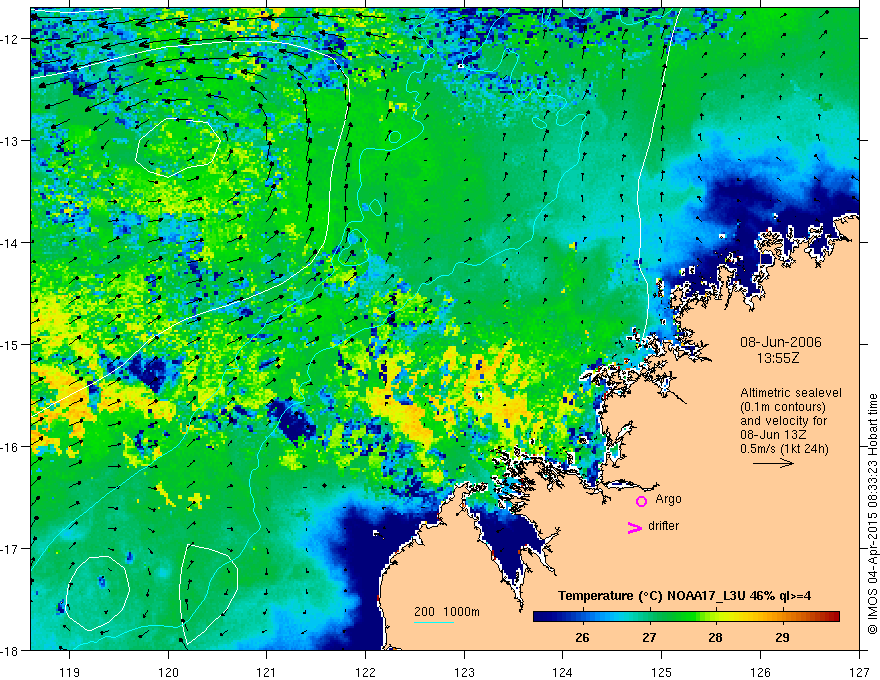Click the '200 1000m' depth contour label
The image size is (880, 680).
click(x=447, y=612)
